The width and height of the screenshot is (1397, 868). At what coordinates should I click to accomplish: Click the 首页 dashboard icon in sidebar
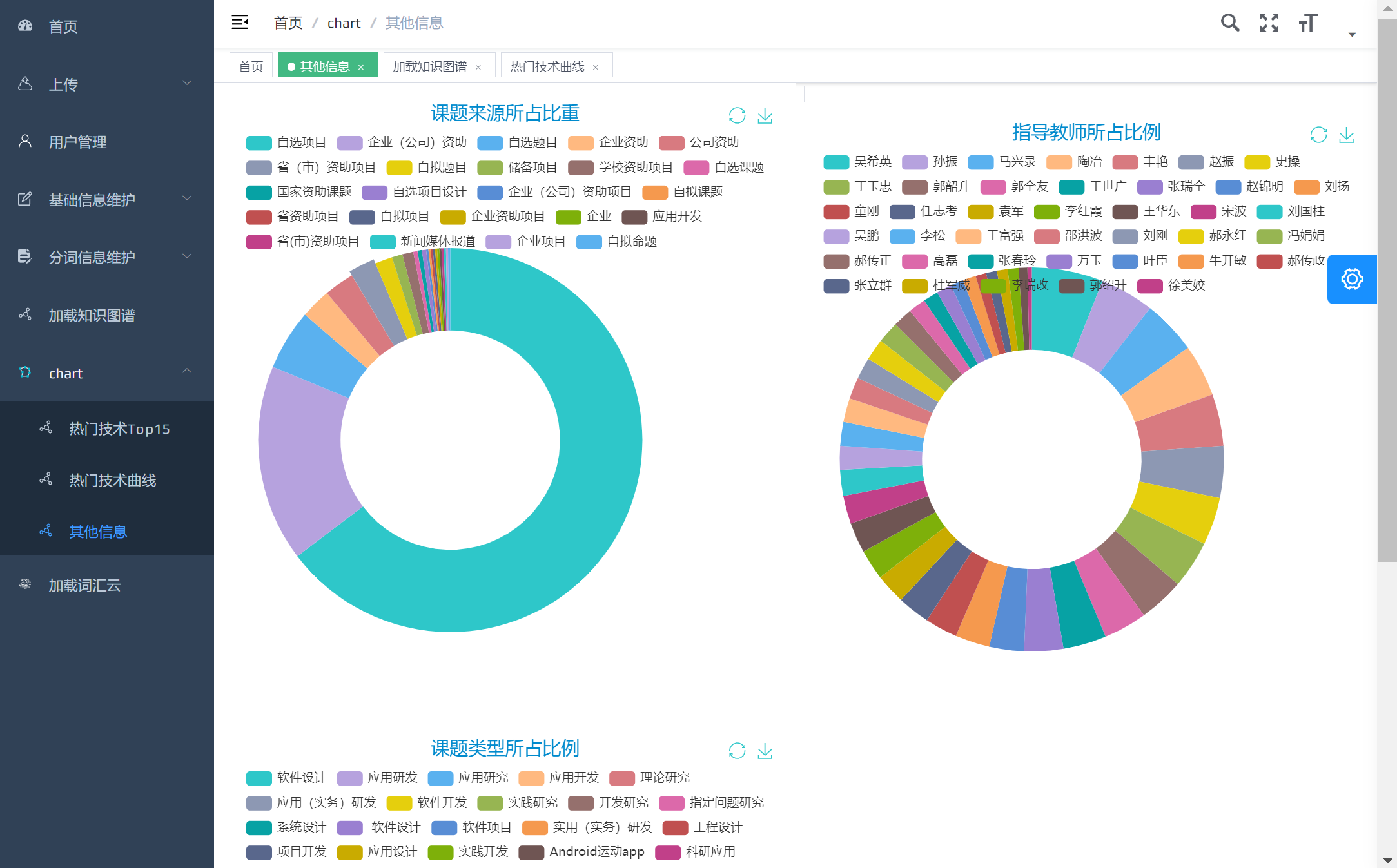coord(25,26)
